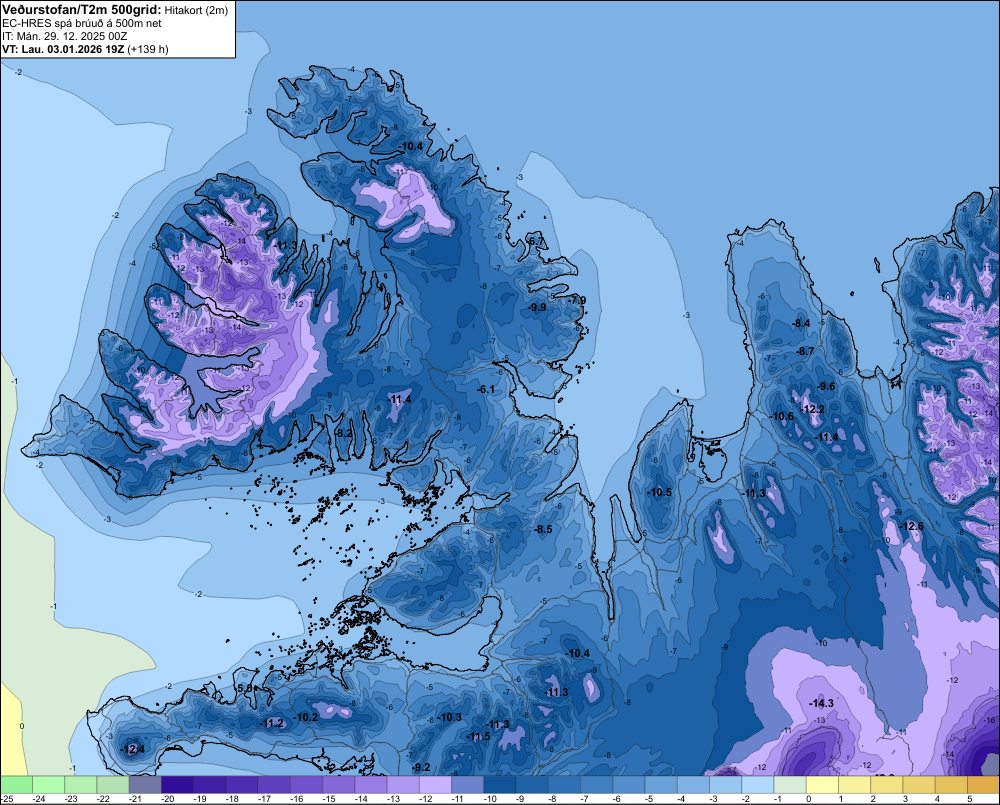
Task: Click the grey-blue legend swatch above -21
Action: pos(145,784)
